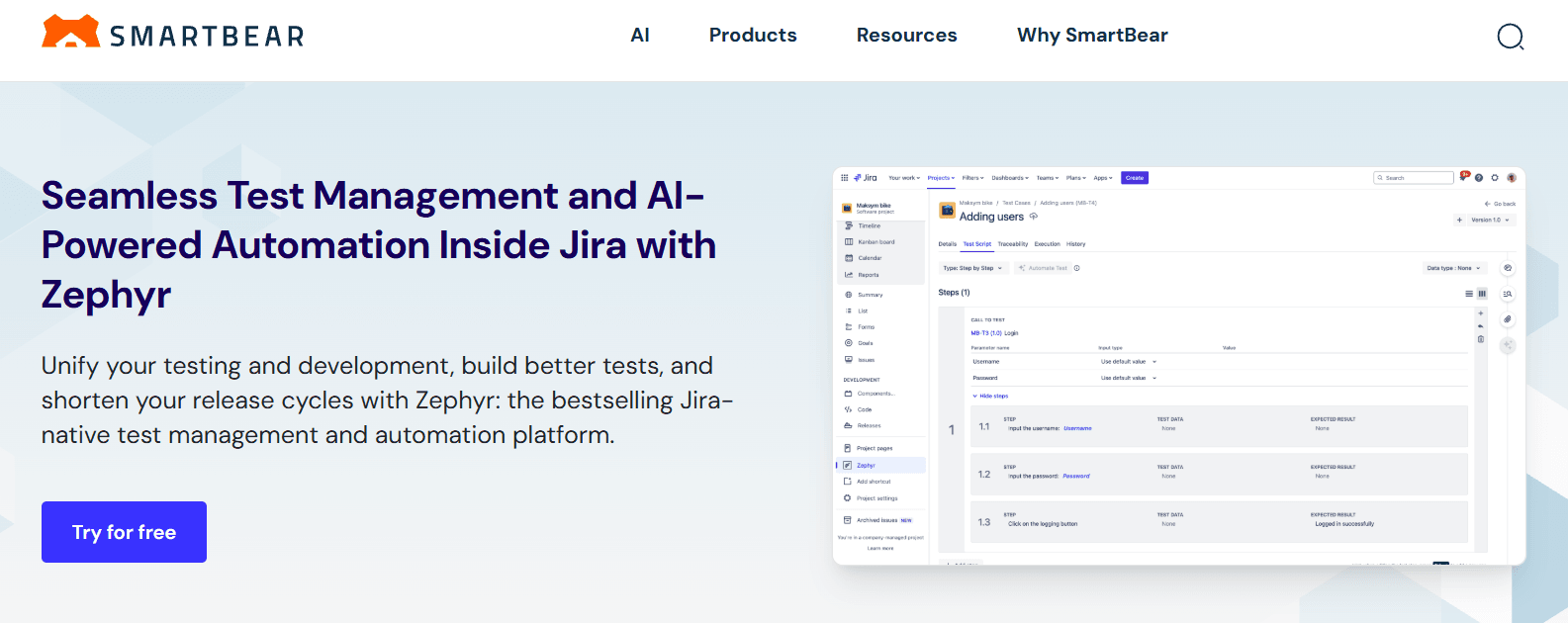
Task: Click the Calendar icon in Jira sidebar
Action: [848, 258]
